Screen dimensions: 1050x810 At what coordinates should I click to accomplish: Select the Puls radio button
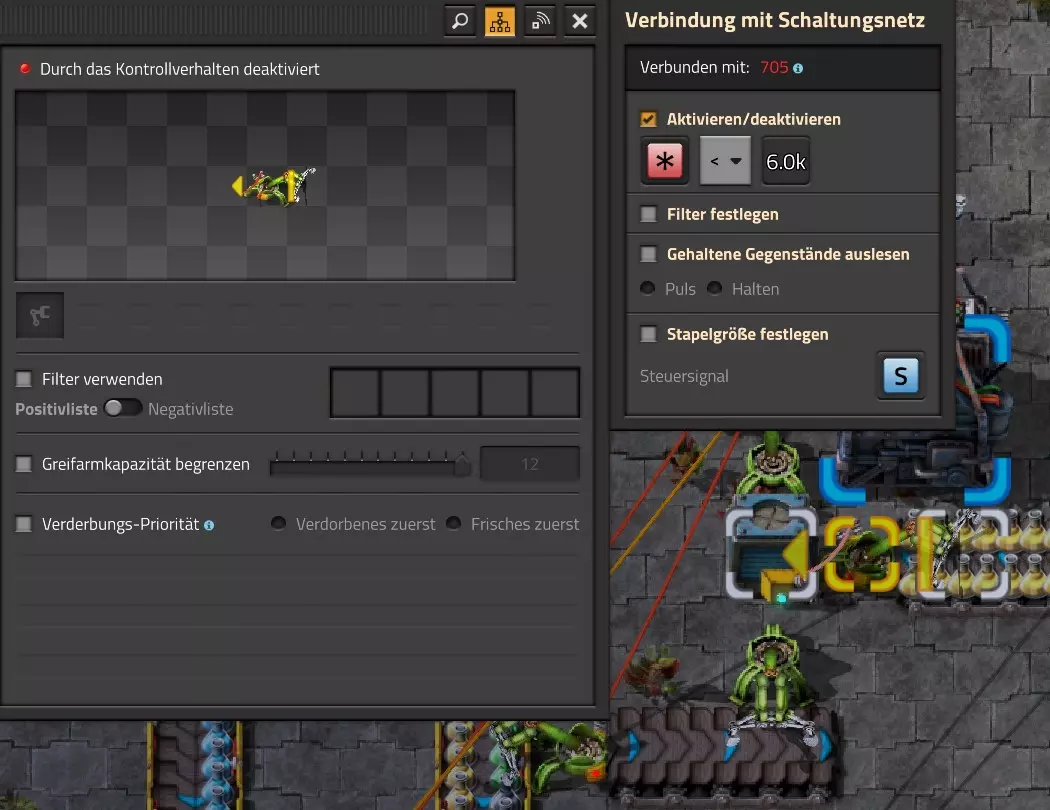[648, 289]
